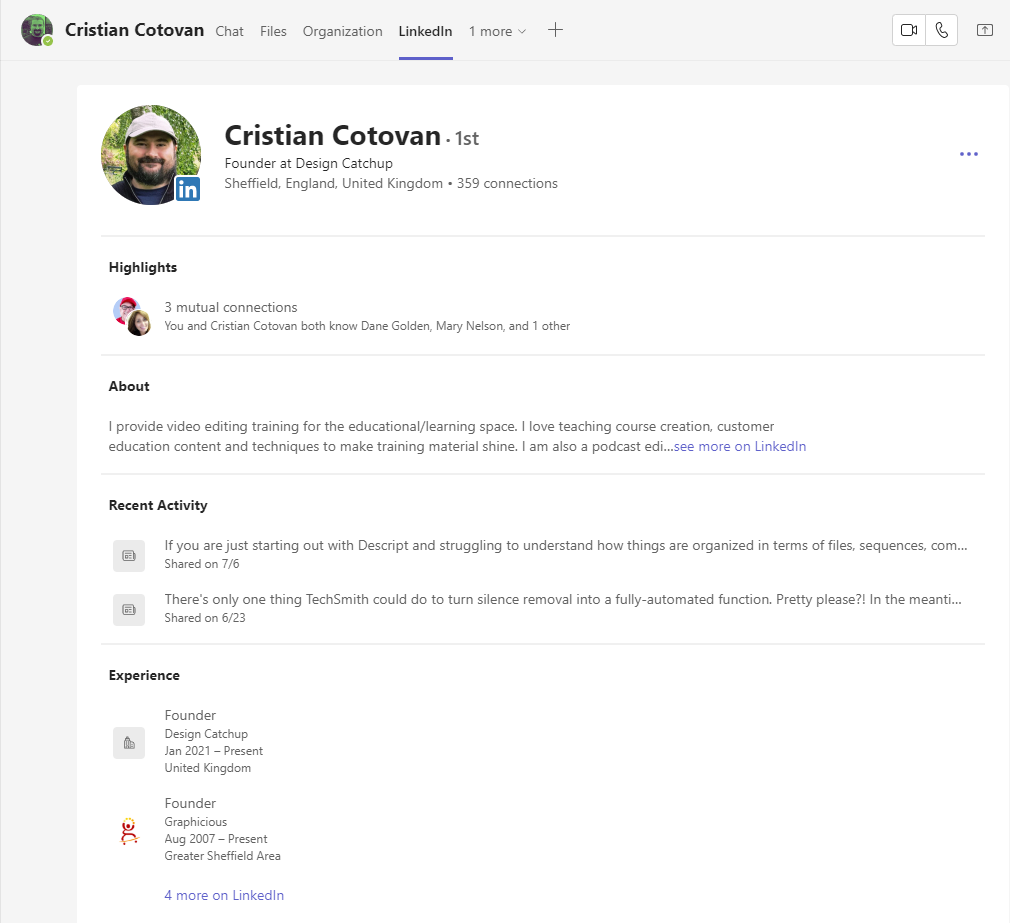Start a video call from the title bar
Screen dimensions: 1010x923
tap(908, 30)
